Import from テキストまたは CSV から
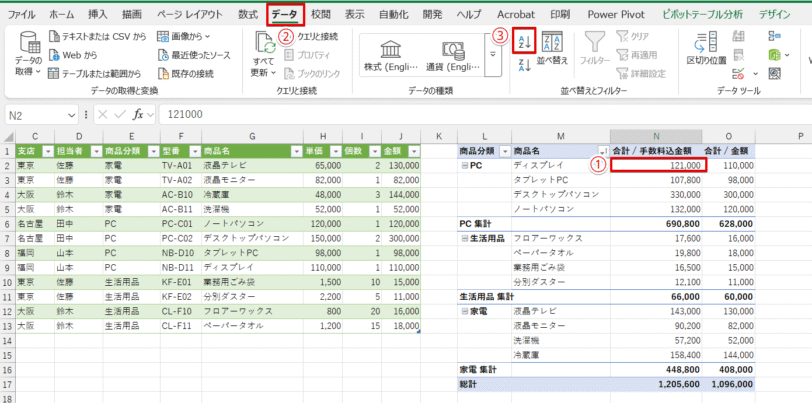 tap(97, 36)
